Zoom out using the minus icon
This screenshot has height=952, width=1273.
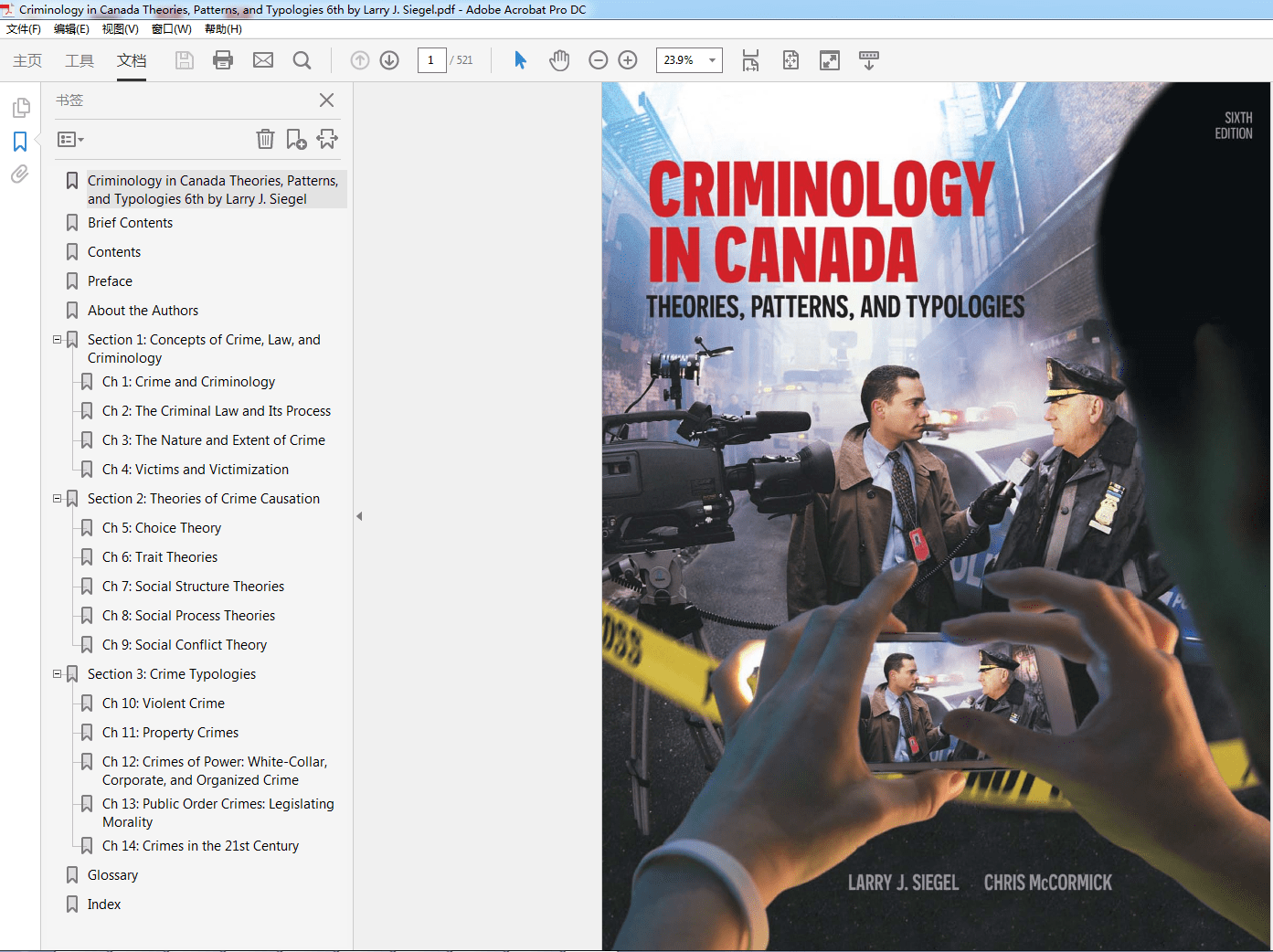(598, 59)
